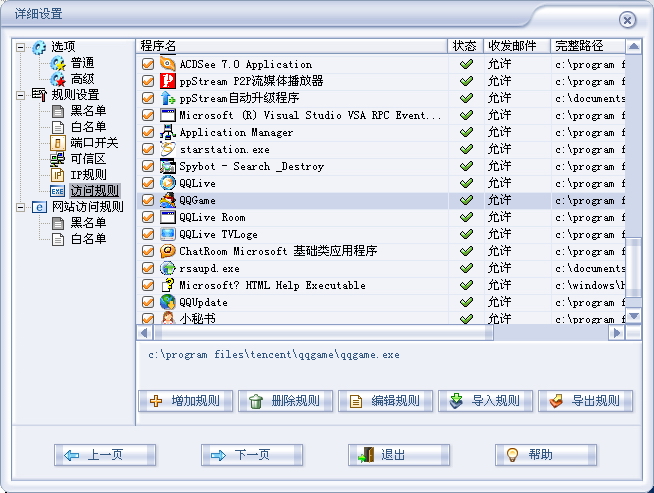Go to previous page with 上一页
This screenshot has height=493, width=654.
[x=105, y=455]
